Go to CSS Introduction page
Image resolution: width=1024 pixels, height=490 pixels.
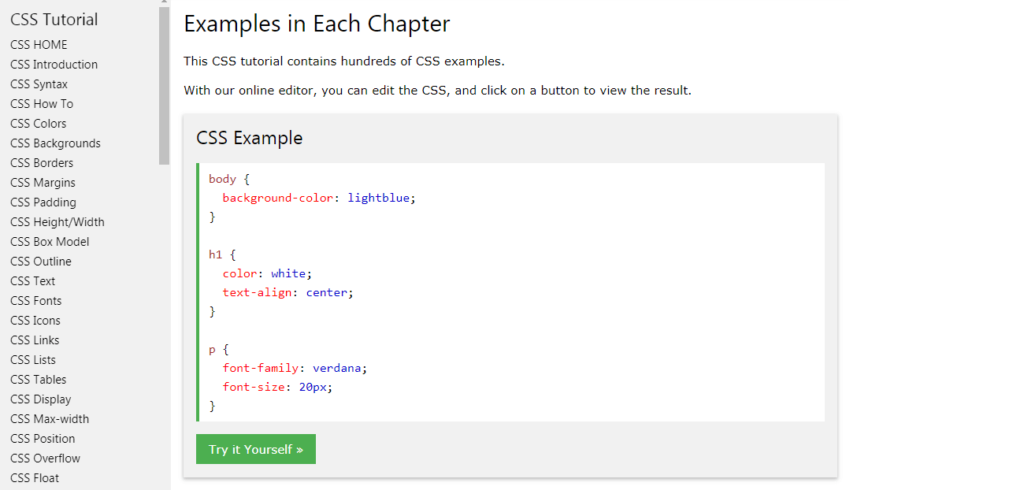click(54, 64)
